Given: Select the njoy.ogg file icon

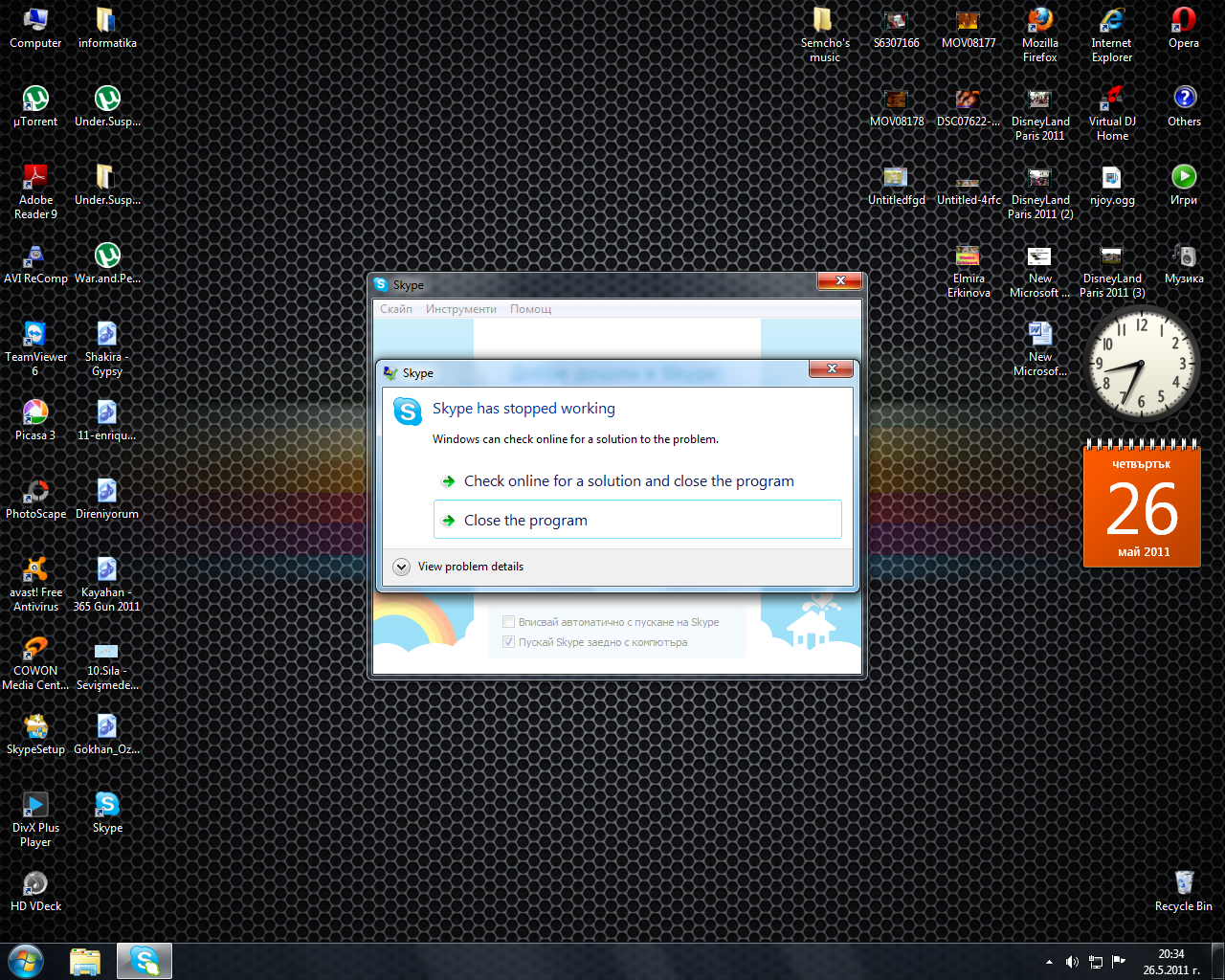Looking at the screenshot, I should click(1112, 186).
